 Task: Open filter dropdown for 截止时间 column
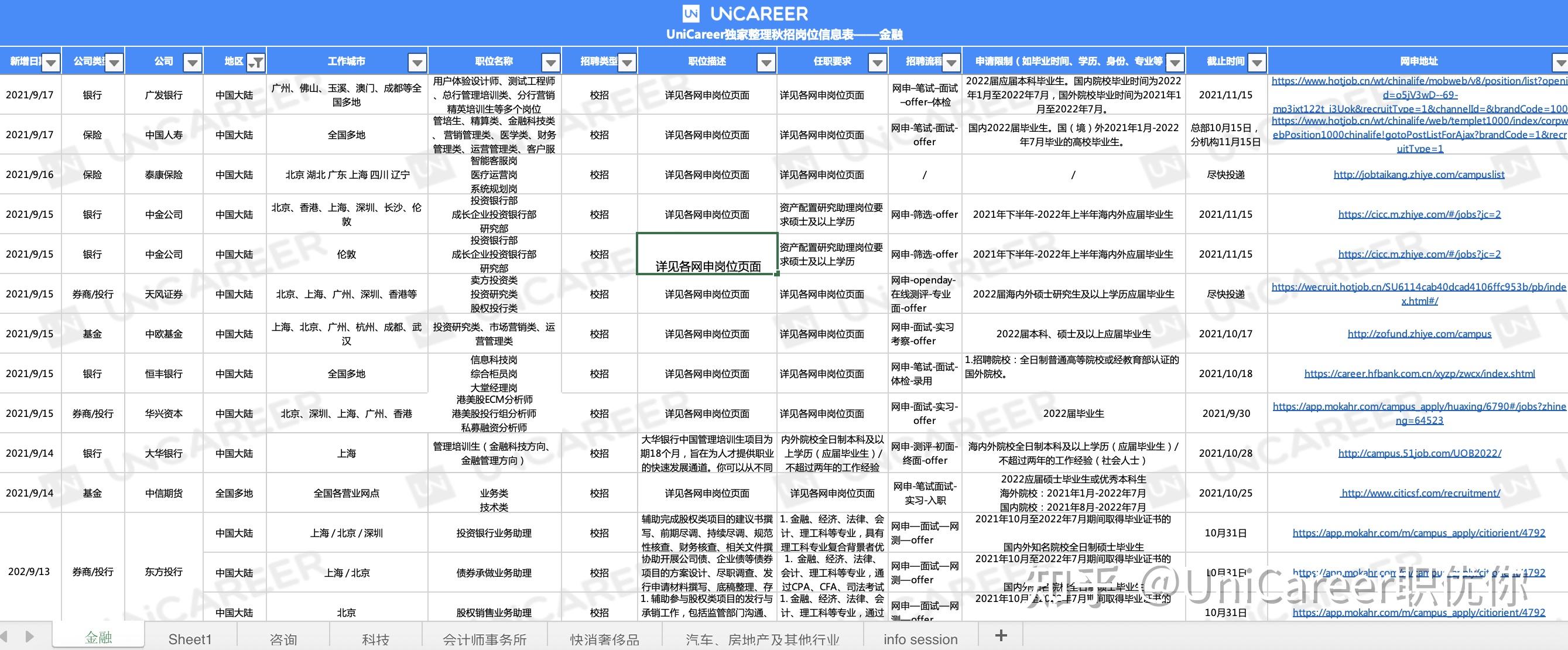pos(1257,62)
